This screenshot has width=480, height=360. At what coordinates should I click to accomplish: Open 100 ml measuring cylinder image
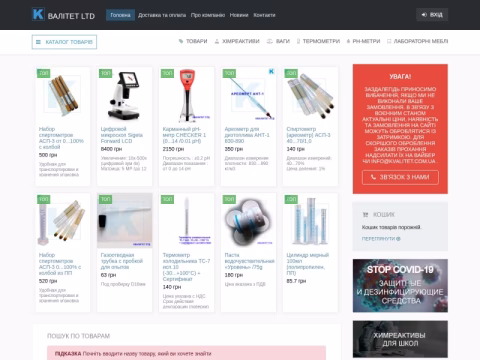coord(310,221)
